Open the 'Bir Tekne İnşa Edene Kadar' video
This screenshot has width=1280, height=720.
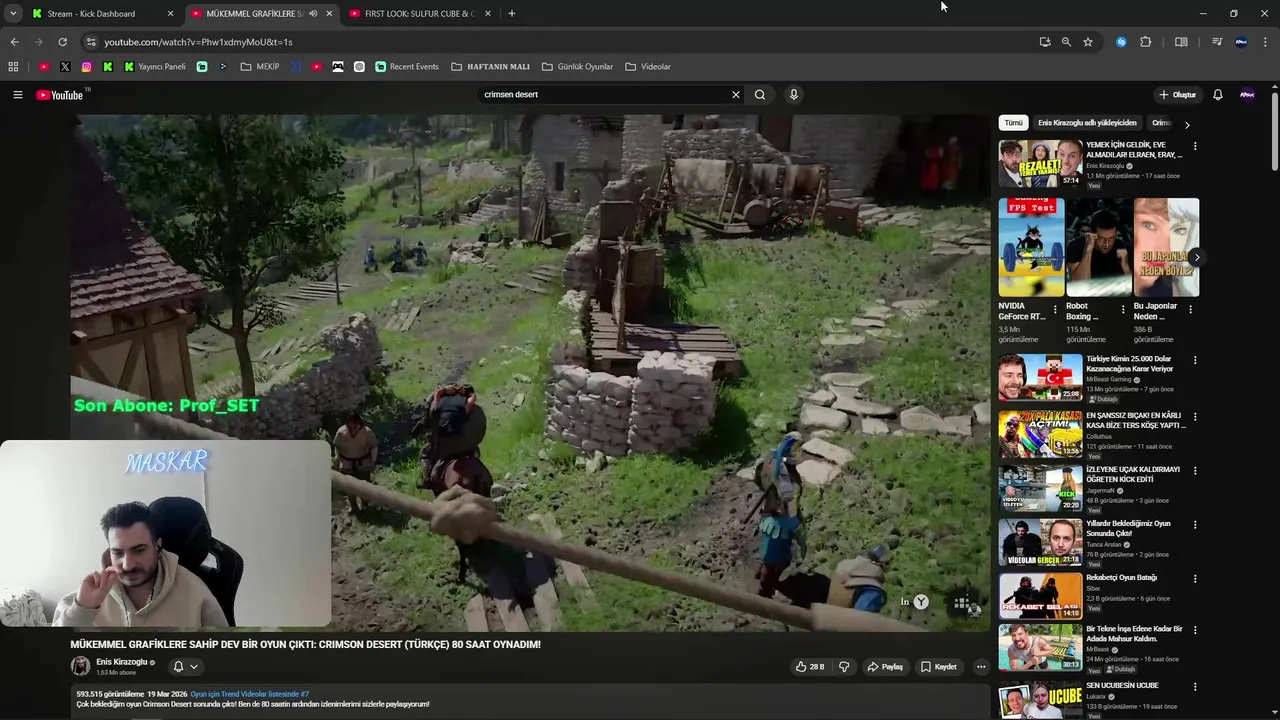pyautogui.click(x=1040, y=648)
